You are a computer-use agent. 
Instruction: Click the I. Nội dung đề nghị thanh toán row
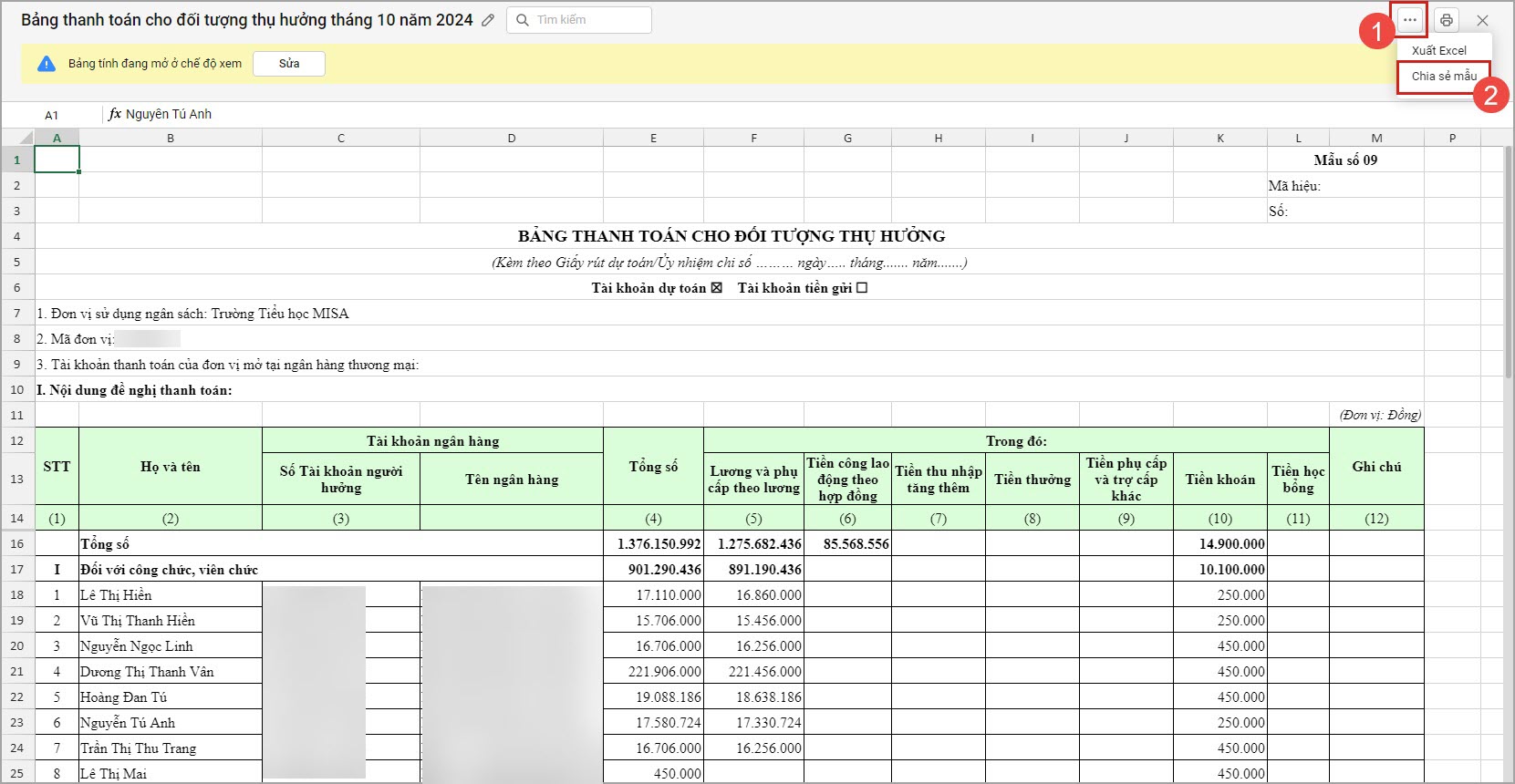730,390
